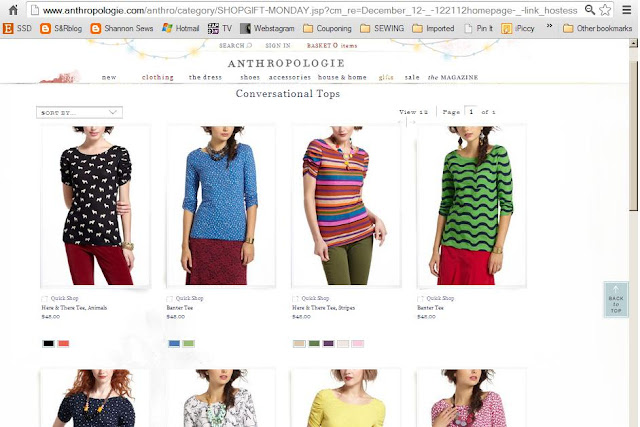640x427 pixels.
Task: Show hidden bookmarks with the double chevron
Action: pos(549,27)
